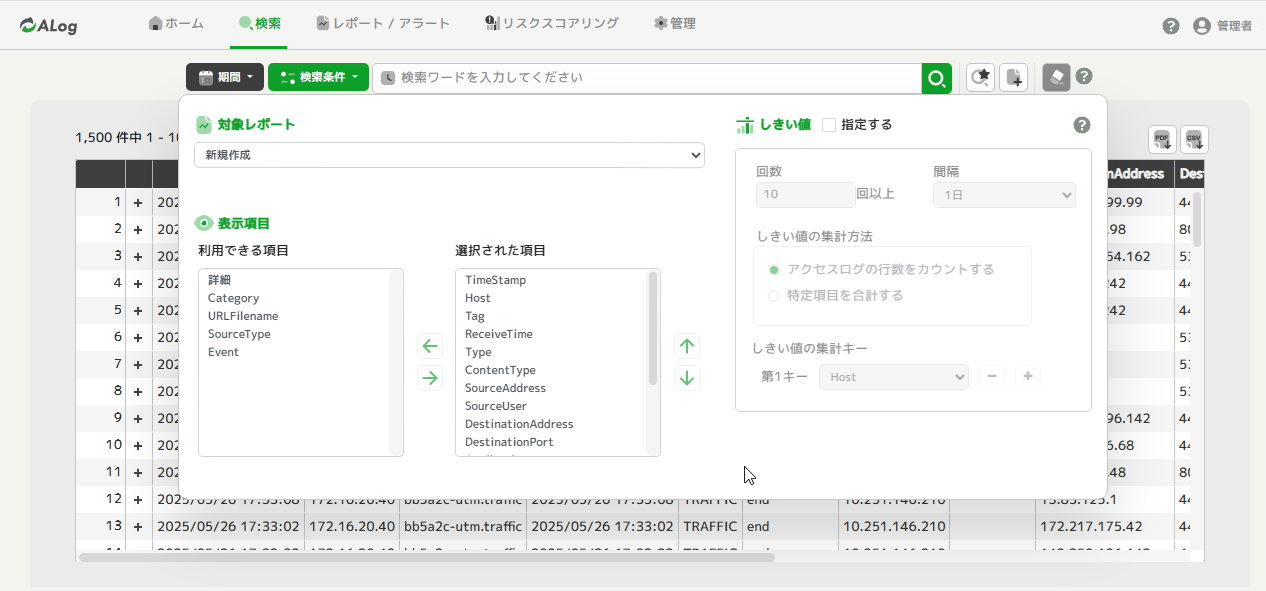1266x591 pixels.
Task: Click the new report document-plus icon
Action: pos(1013,77)
